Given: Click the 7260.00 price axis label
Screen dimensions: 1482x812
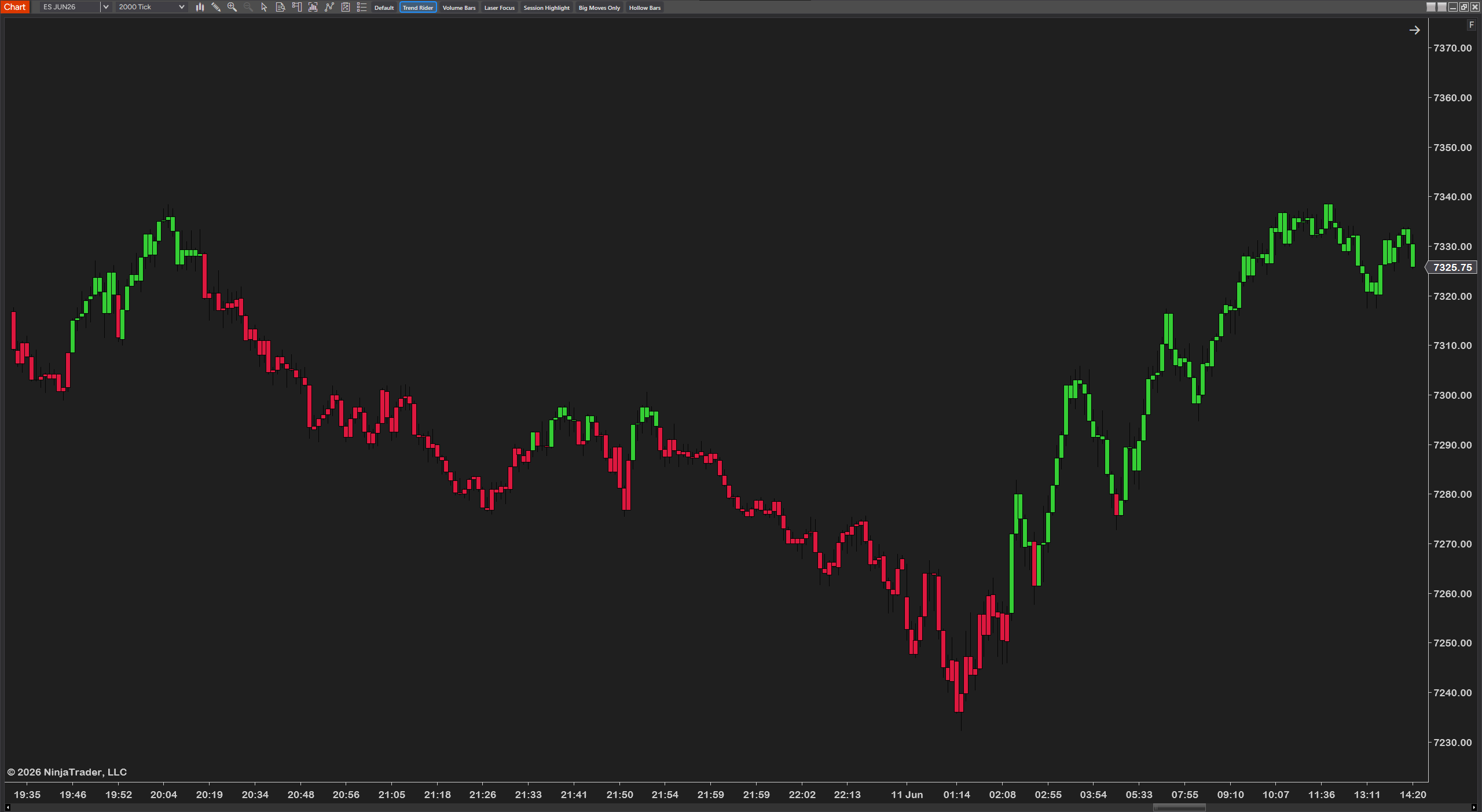Looking at the screenshot, I should 1452,594.
